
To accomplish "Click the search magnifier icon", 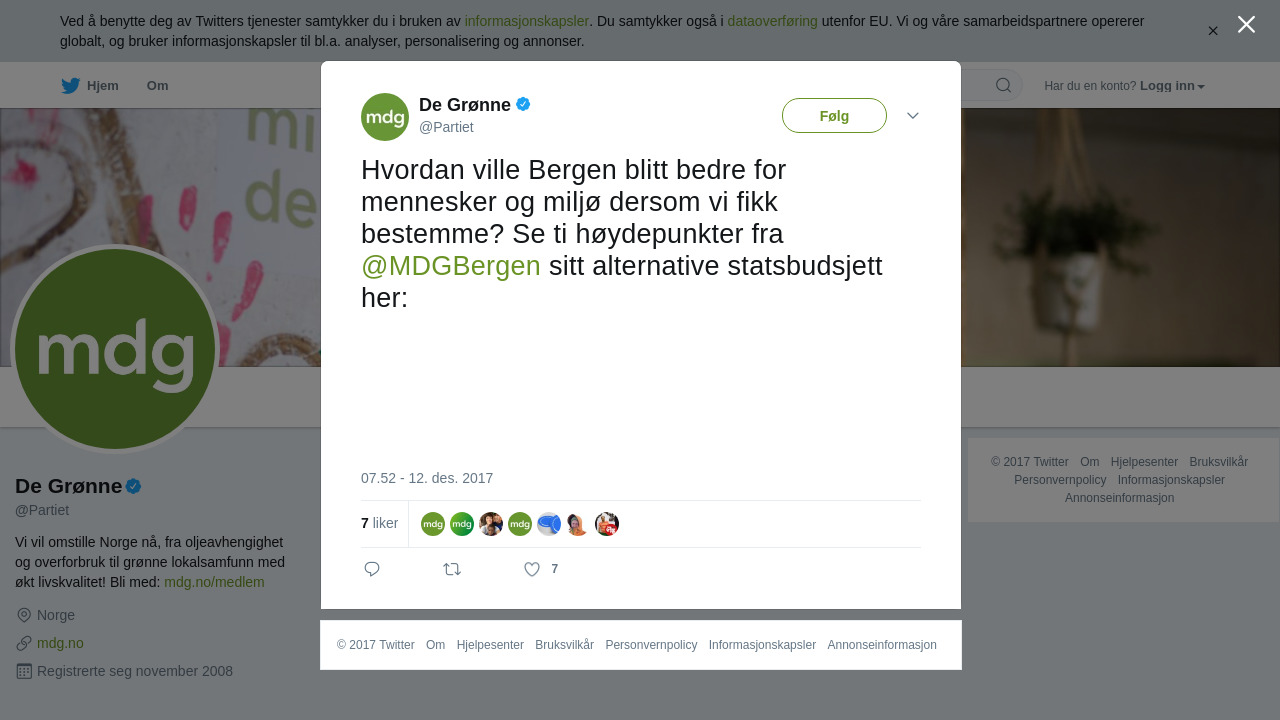I will pos(1003,85).
